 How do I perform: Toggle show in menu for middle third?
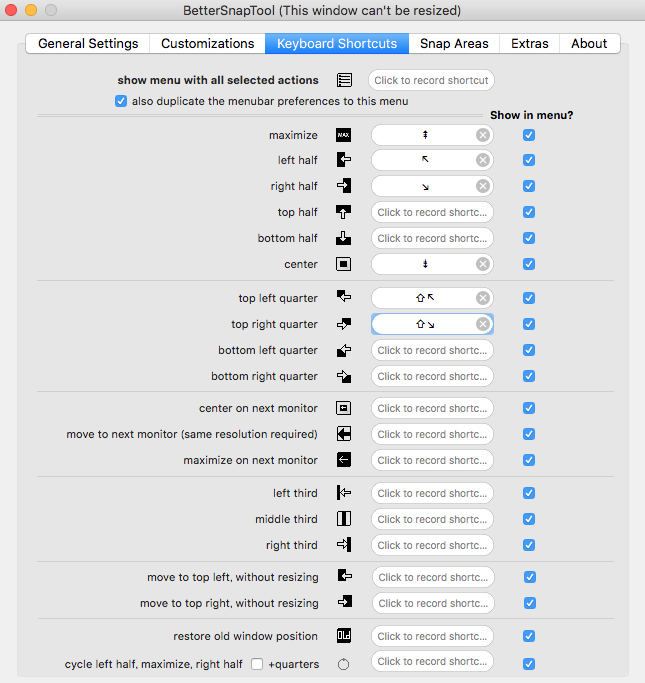pyautogui.click(x=529, y=519)
